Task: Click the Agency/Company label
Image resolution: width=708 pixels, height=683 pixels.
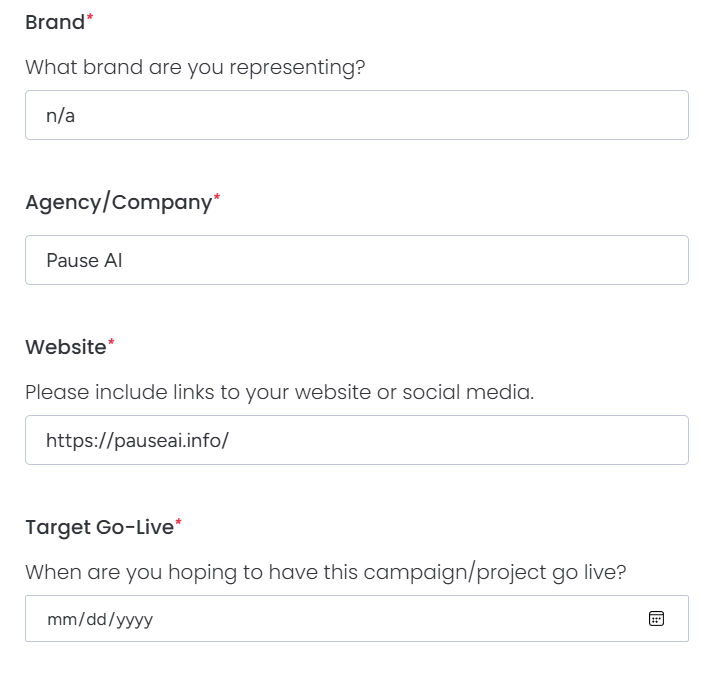Action: pyautogui.click(x=118, y=202)
